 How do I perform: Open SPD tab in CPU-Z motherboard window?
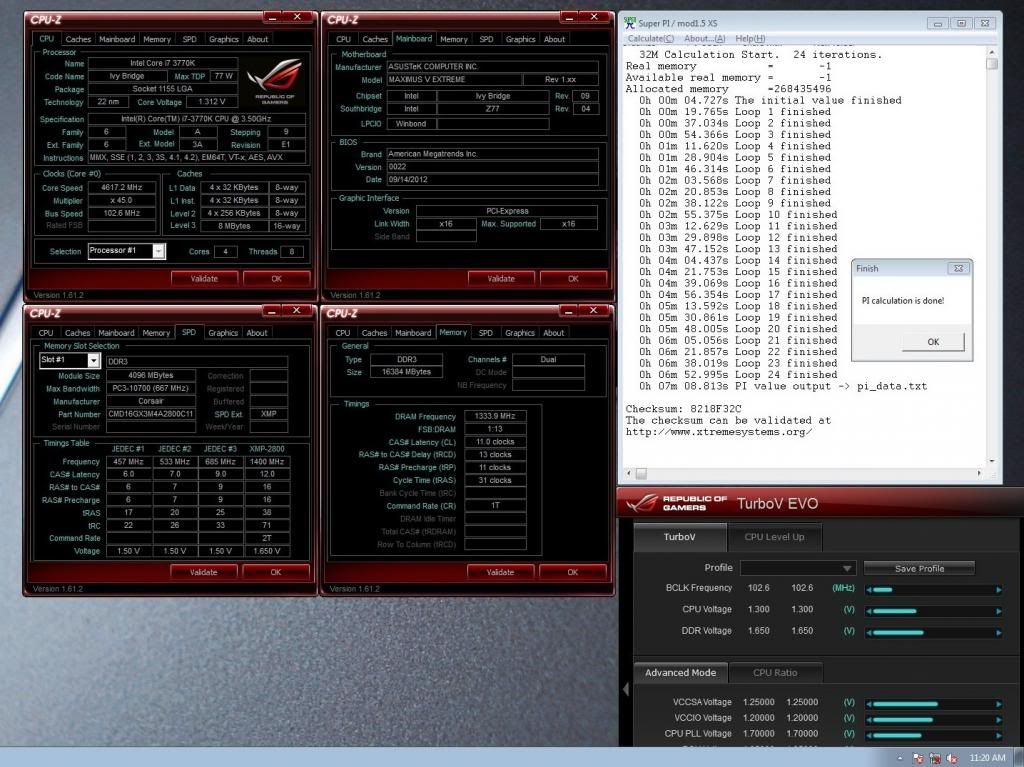pyautogui.click(x=487, y=39)
